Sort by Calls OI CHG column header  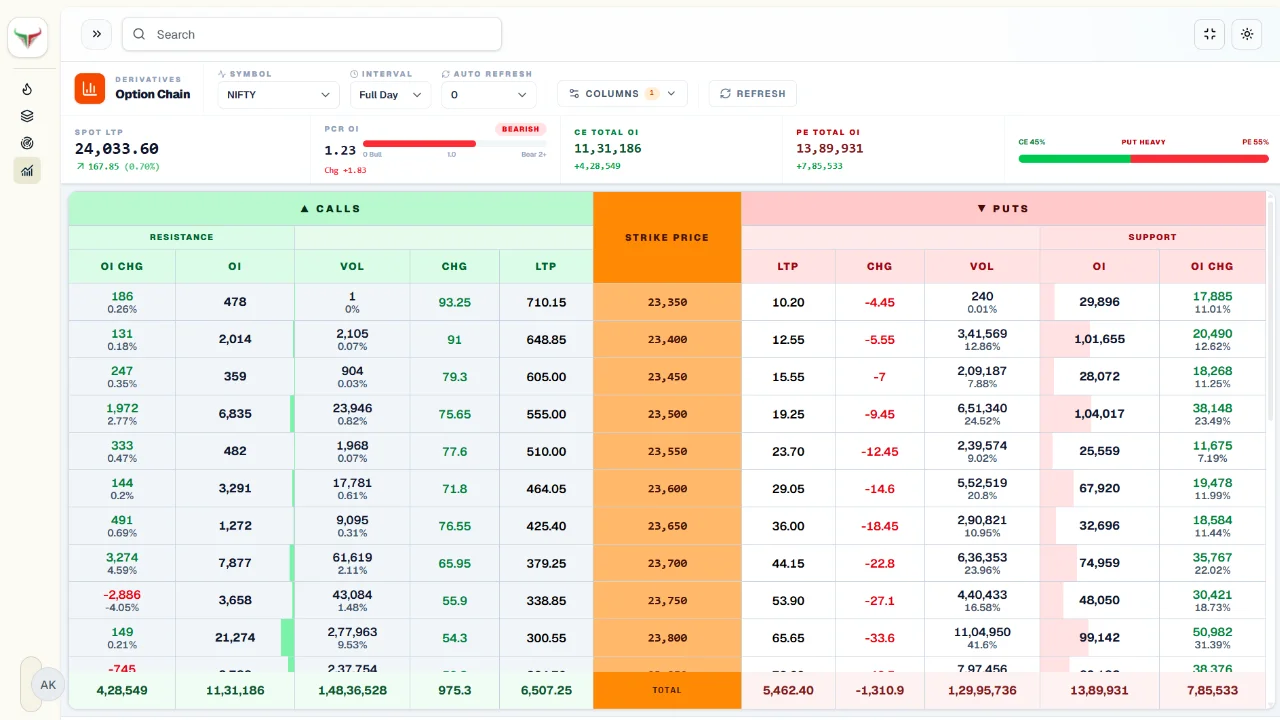click(122, 267)
